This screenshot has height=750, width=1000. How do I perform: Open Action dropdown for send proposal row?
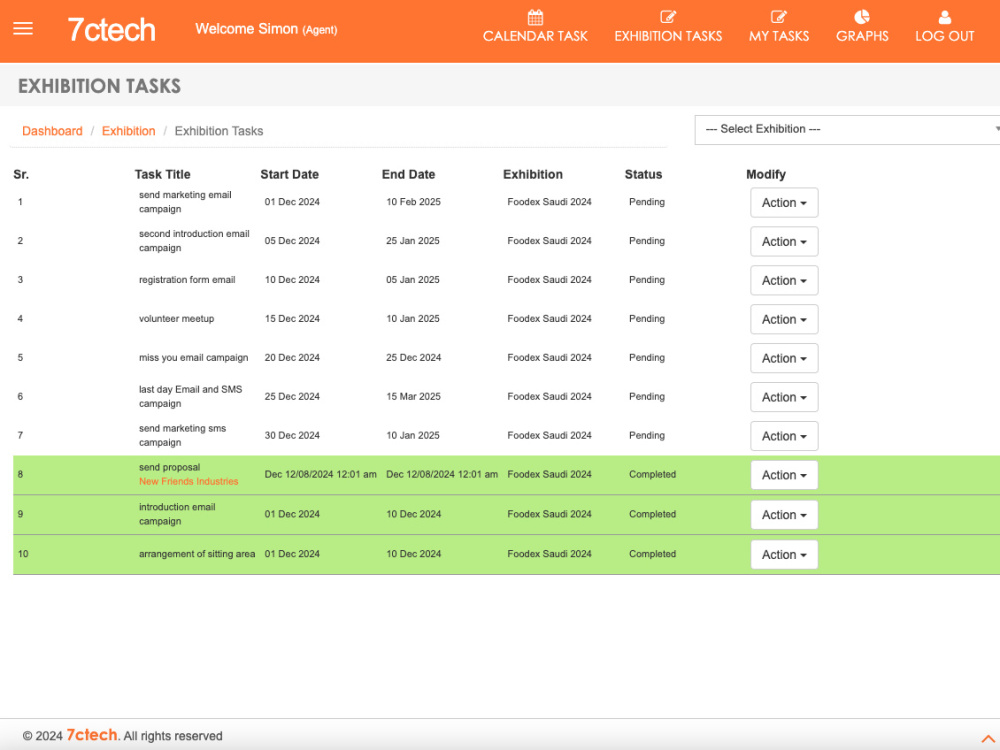[x=784, y=475]
